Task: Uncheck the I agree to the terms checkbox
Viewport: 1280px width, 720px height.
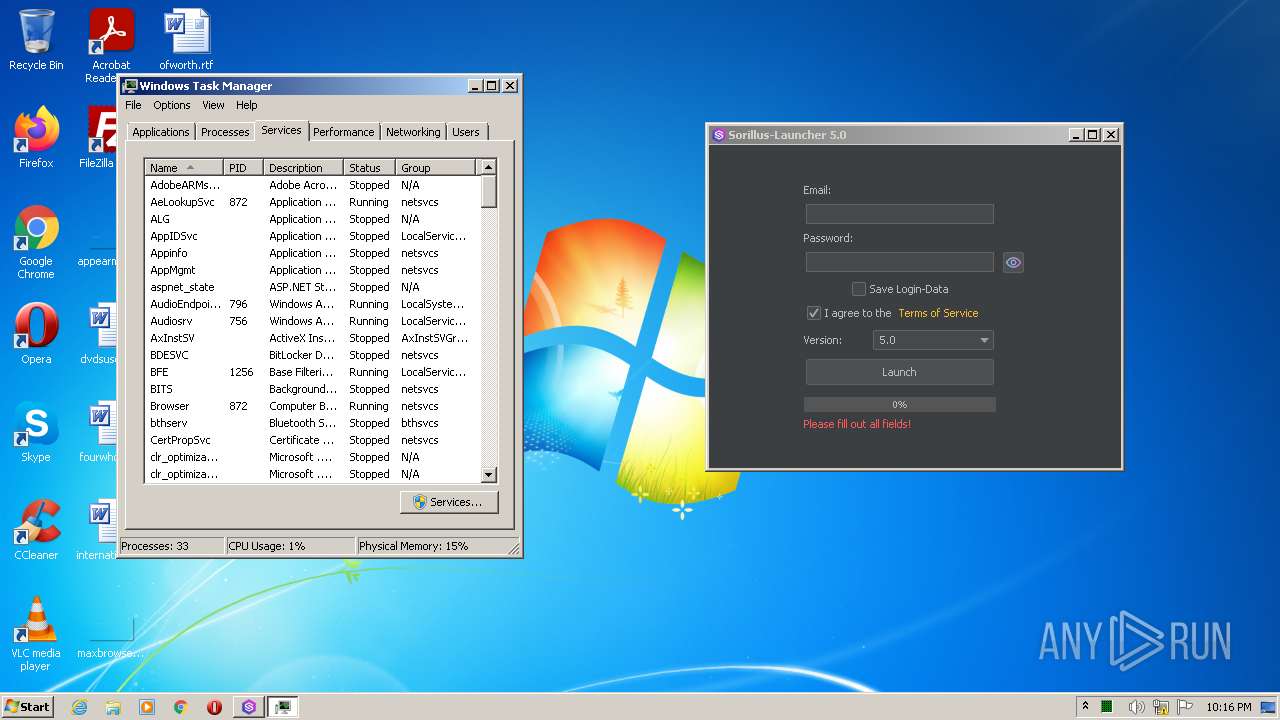Action: (x=813, y=313)
